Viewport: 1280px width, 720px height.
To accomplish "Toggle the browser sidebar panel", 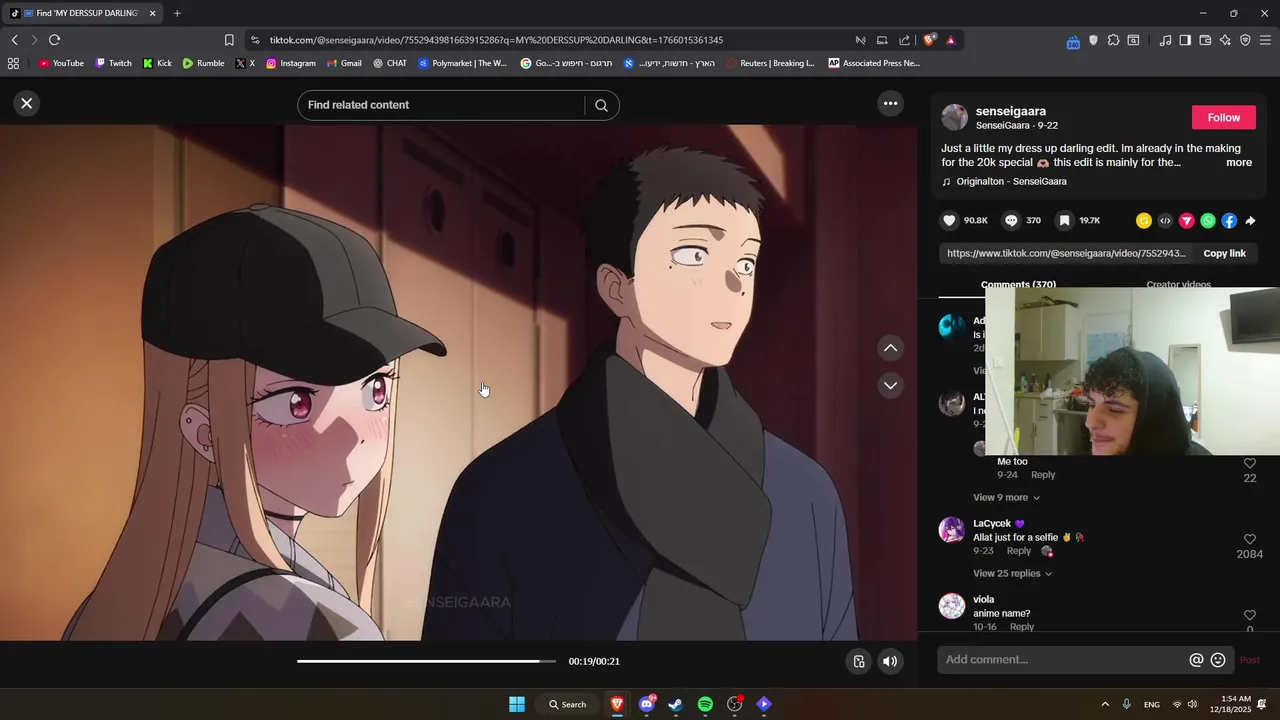I will click(1185, 40).
